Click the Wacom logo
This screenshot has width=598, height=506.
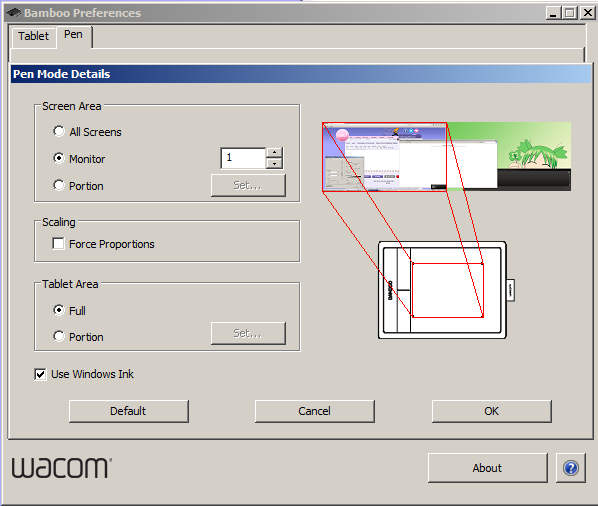pos(61,467)
